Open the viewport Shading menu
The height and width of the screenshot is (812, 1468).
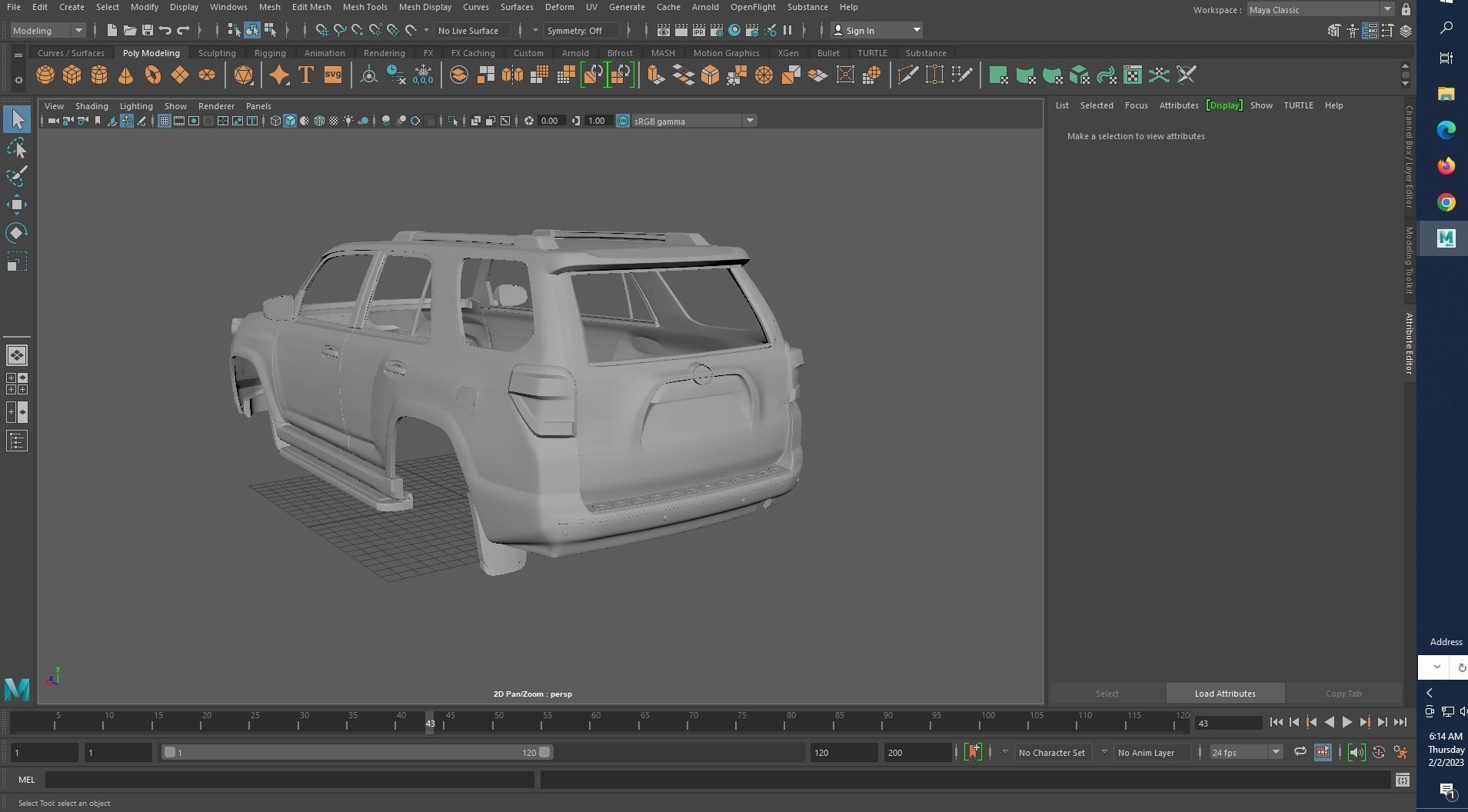92,106
